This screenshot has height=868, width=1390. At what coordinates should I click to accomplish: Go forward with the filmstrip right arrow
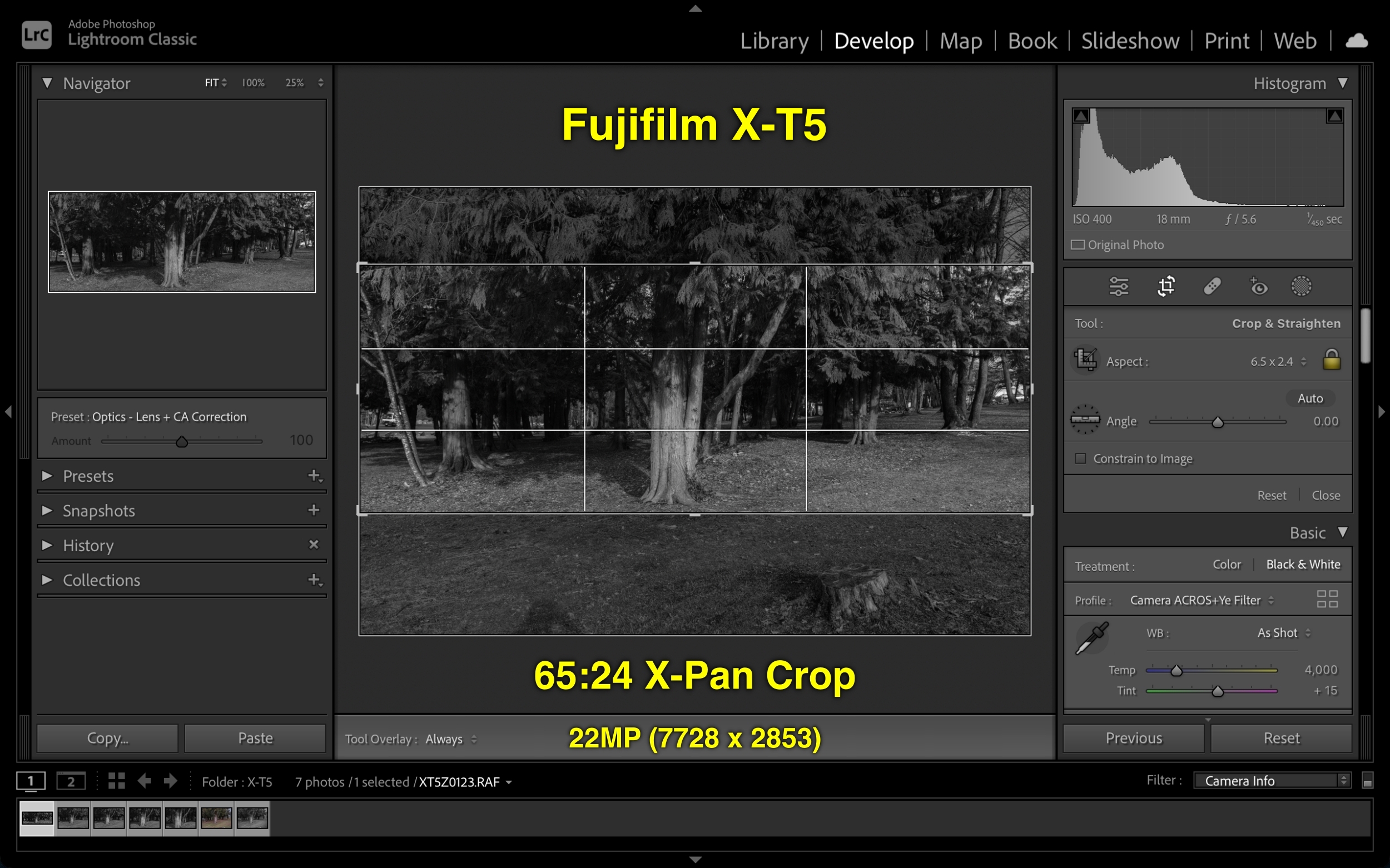171,781
